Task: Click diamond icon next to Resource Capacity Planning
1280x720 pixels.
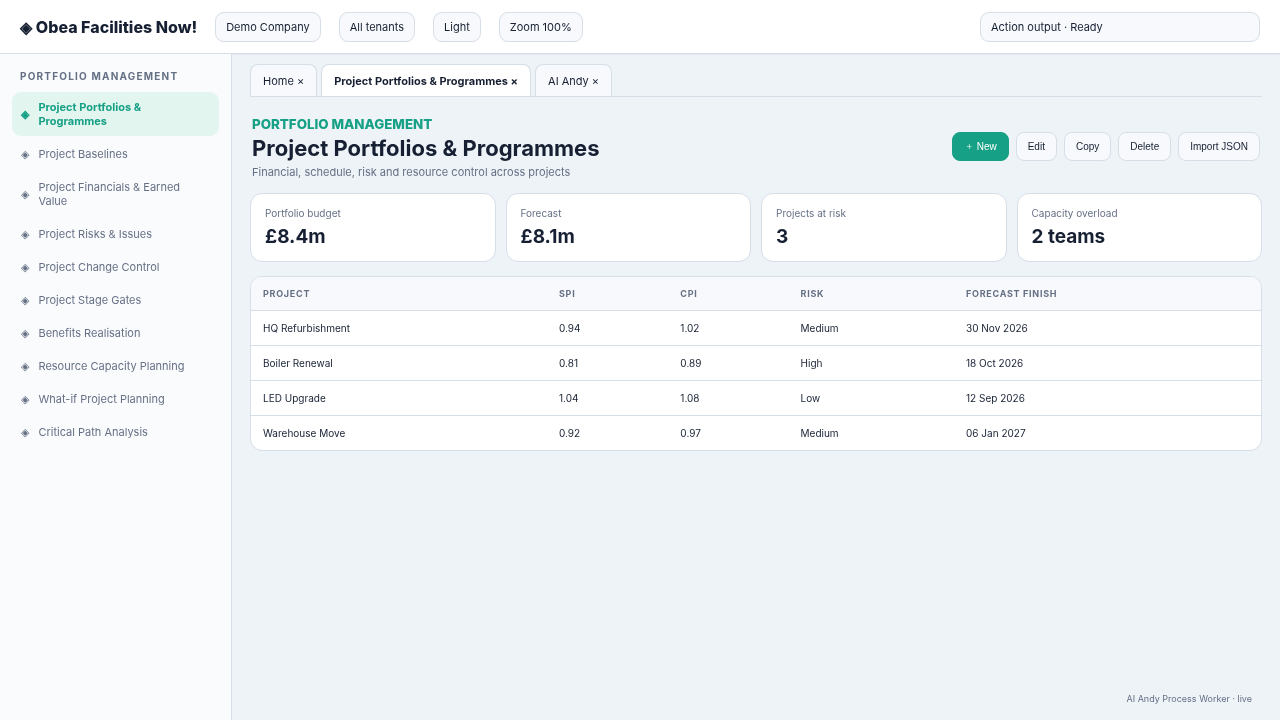Action: (25, 366)
